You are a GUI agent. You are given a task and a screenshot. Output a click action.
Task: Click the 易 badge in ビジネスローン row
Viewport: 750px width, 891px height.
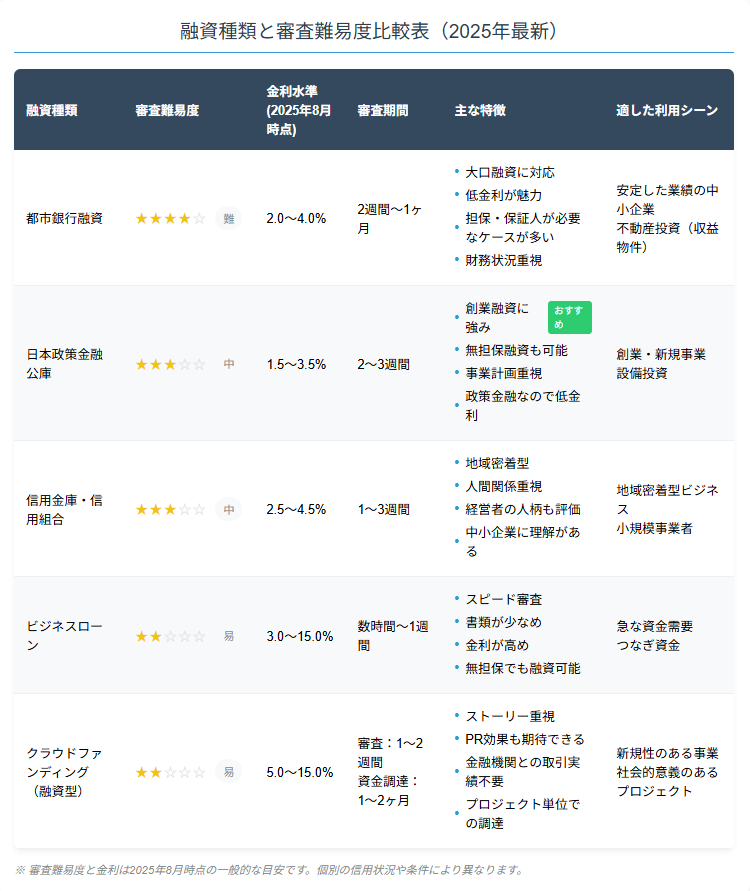[x=229, y=636]
